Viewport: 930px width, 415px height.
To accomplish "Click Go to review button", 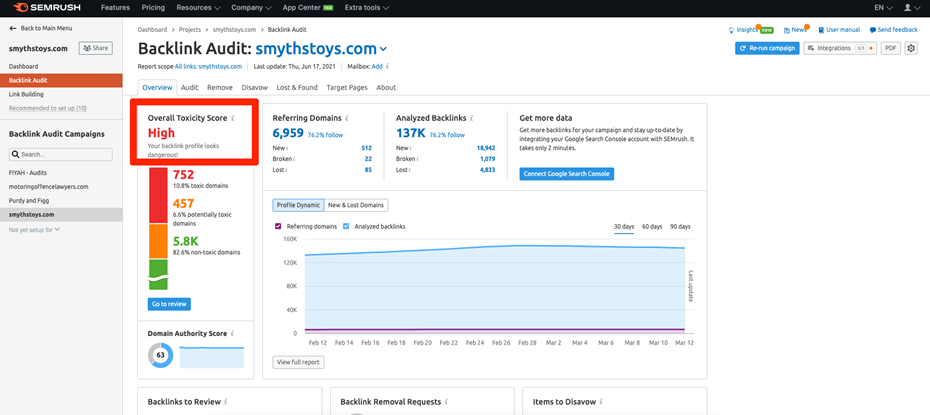I will (x=169, y=304).
